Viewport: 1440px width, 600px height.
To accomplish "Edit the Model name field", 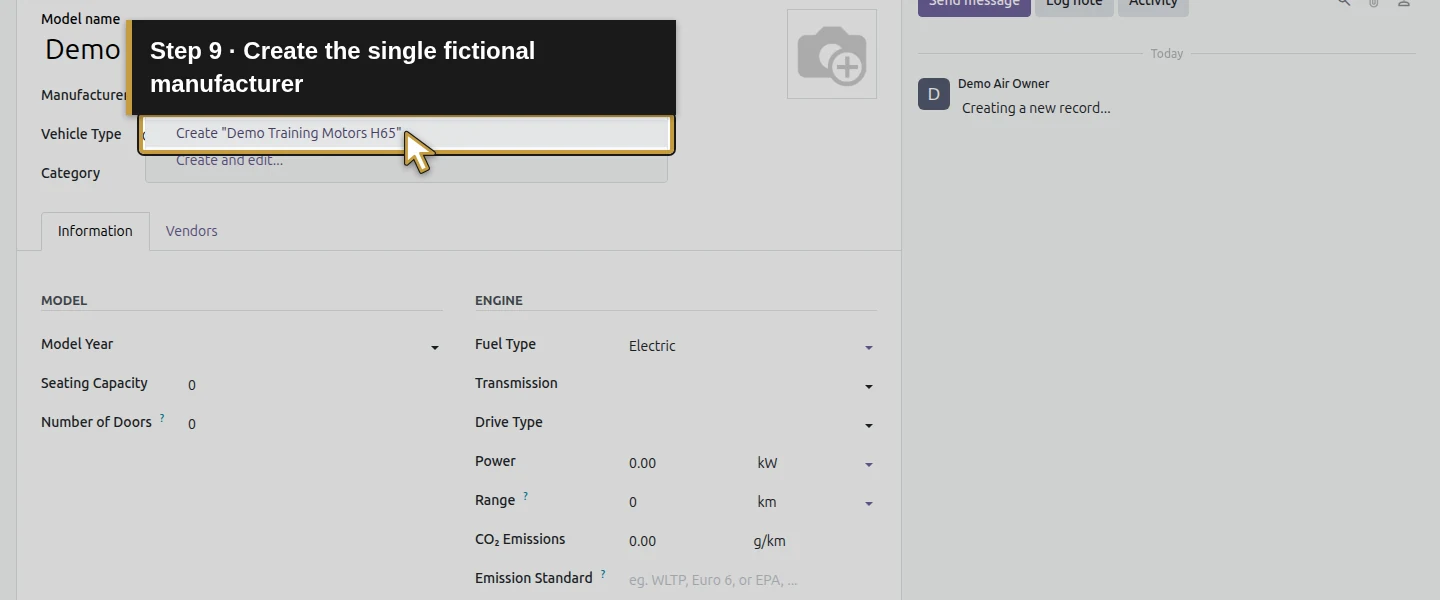I will point(84,49).
